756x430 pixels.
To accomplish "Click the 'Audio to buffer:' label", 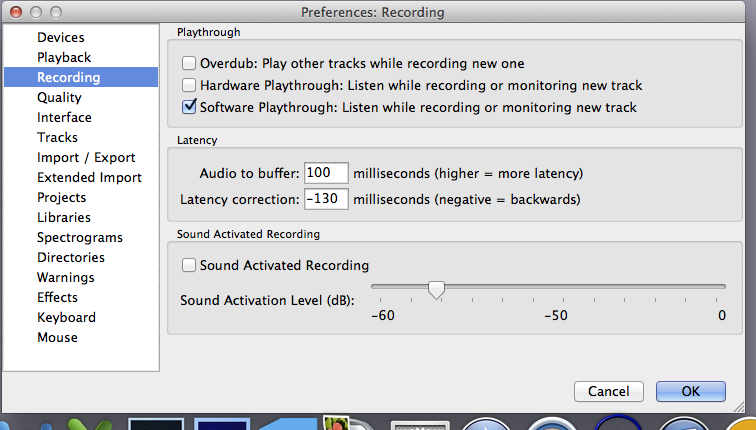I will [249, 173].
